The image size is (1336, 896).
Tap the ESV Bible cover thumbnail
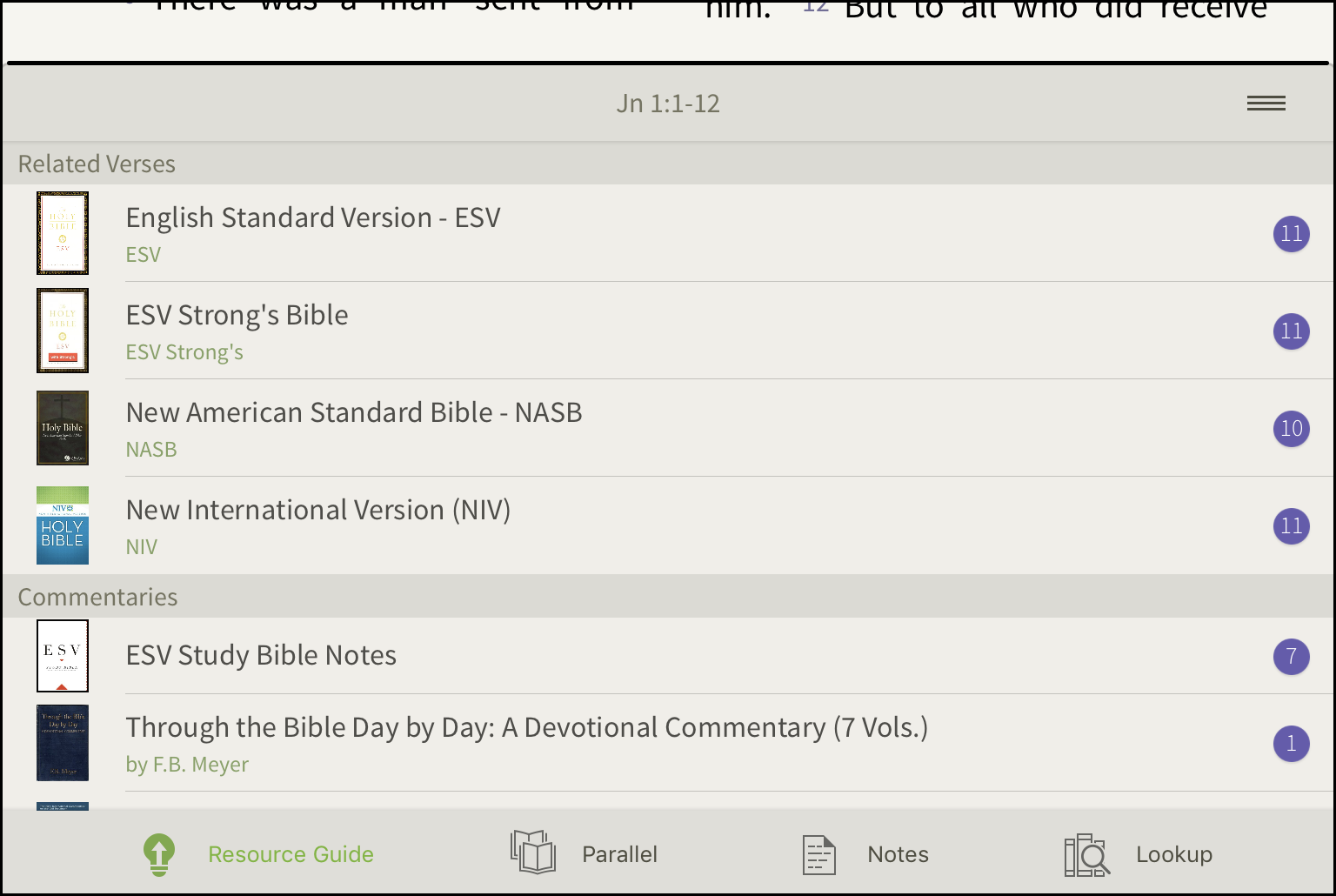(x=63, y=233)
